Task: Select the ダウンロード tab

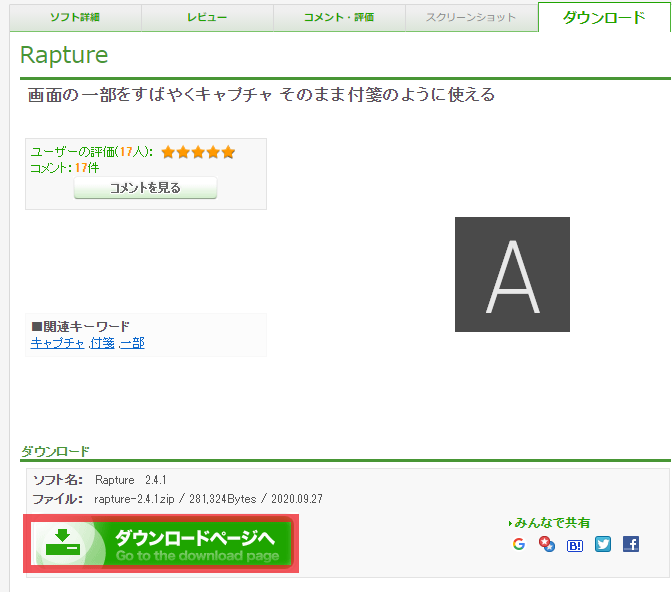Action: (x=604, y=17)
